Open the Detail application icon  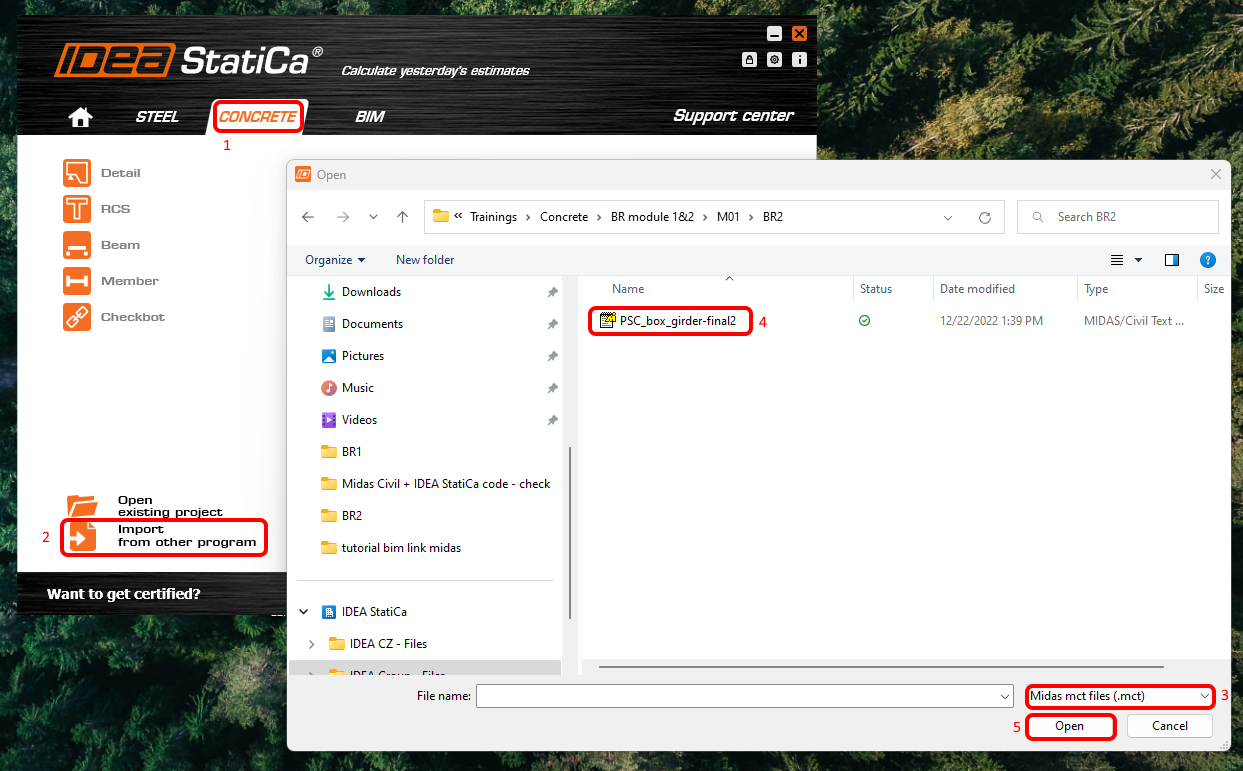[77, 173]
